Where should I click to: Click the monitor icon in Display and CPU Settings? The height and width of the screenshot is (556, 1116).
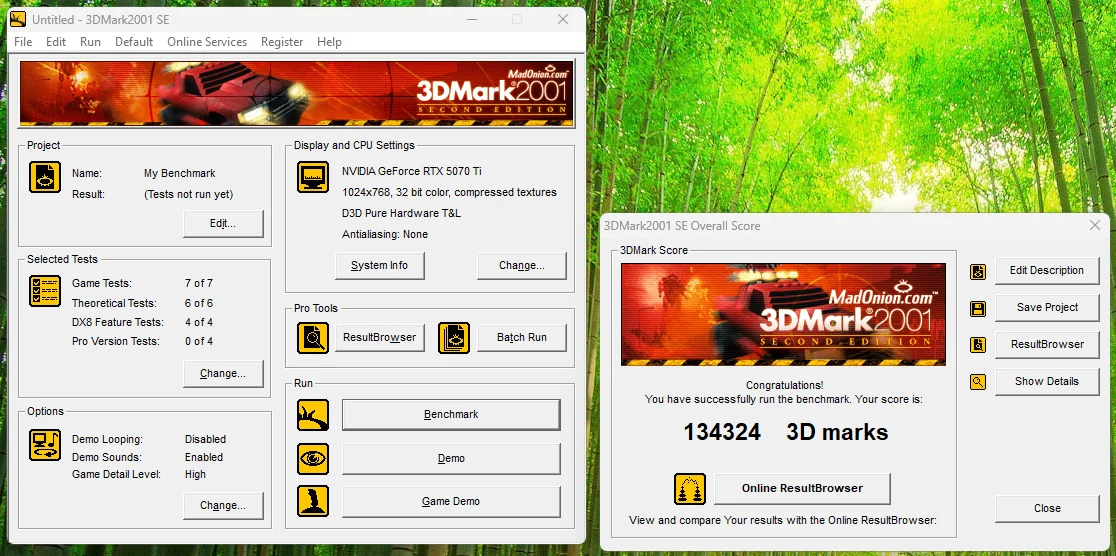click(x=313, y=177)
